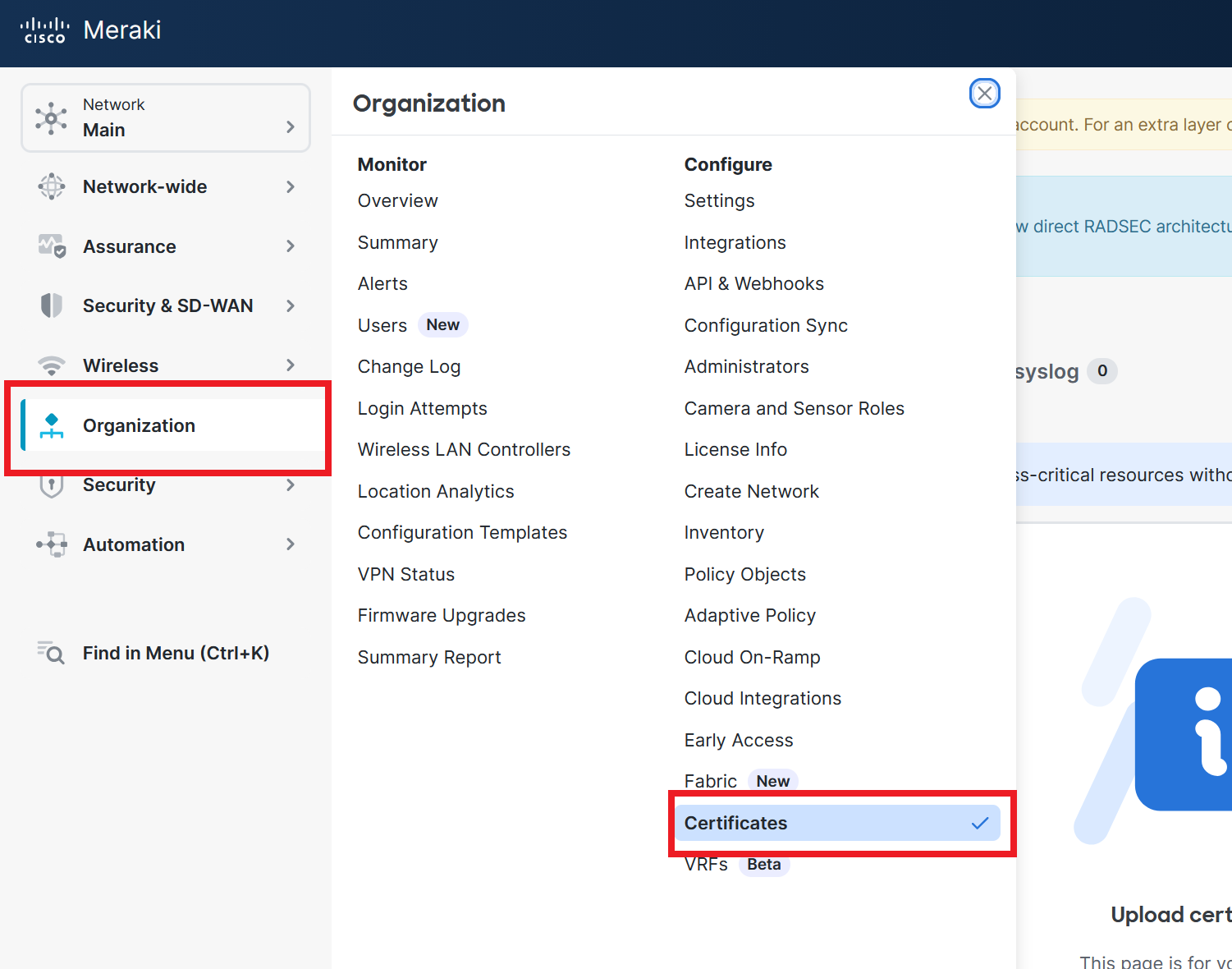
Task: Click the blue info illustration
Action: (x=1182, y=734)
